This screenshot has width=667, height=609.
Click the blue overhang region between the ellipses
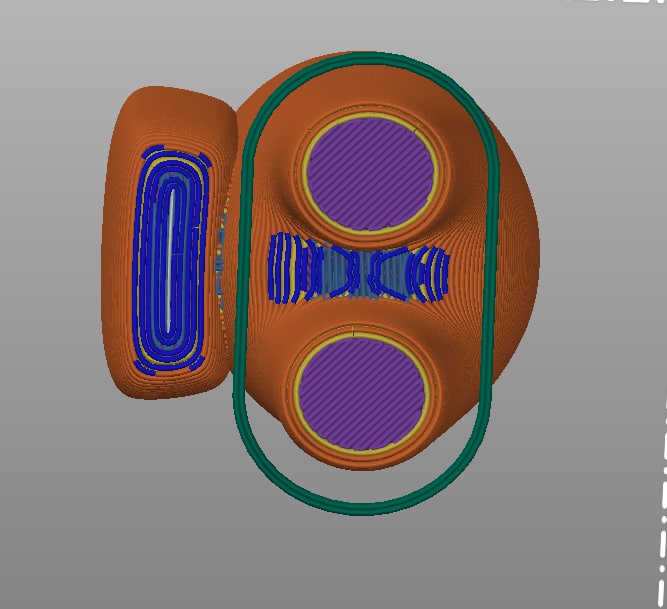[x=359, y=268]
